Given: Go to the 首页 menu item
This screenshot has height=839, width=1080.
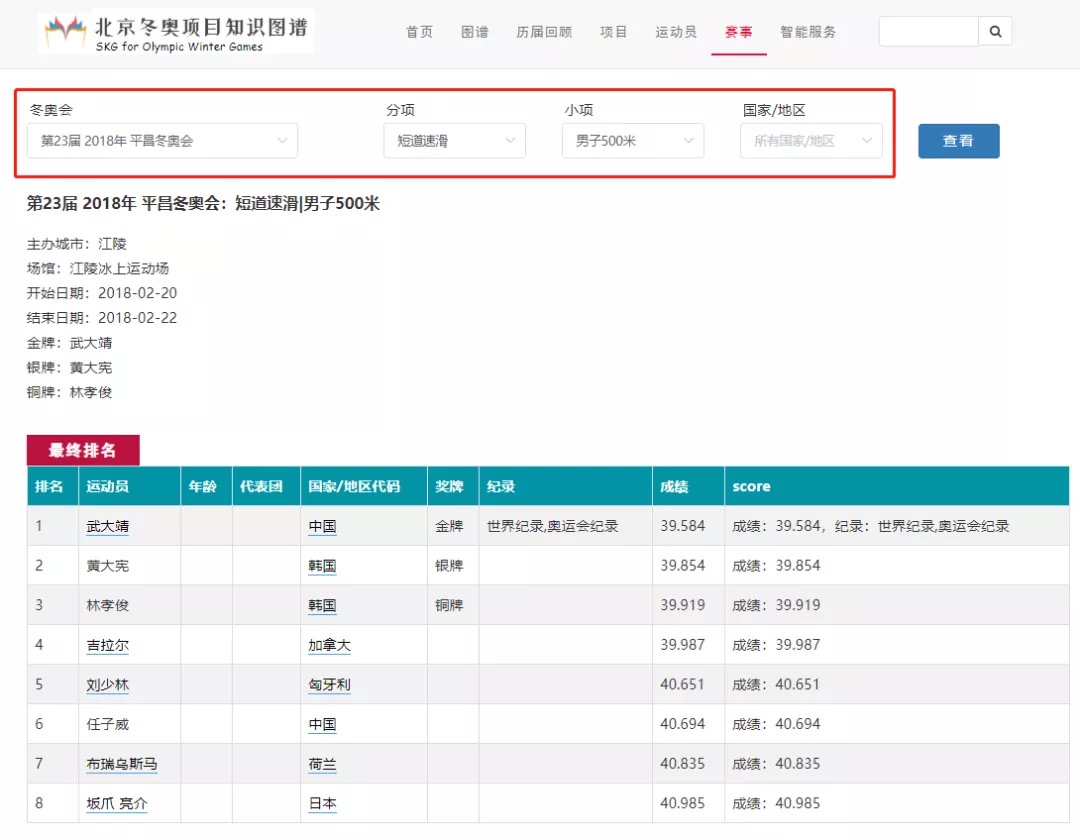Looking at the screenshot, I should 419,32.
